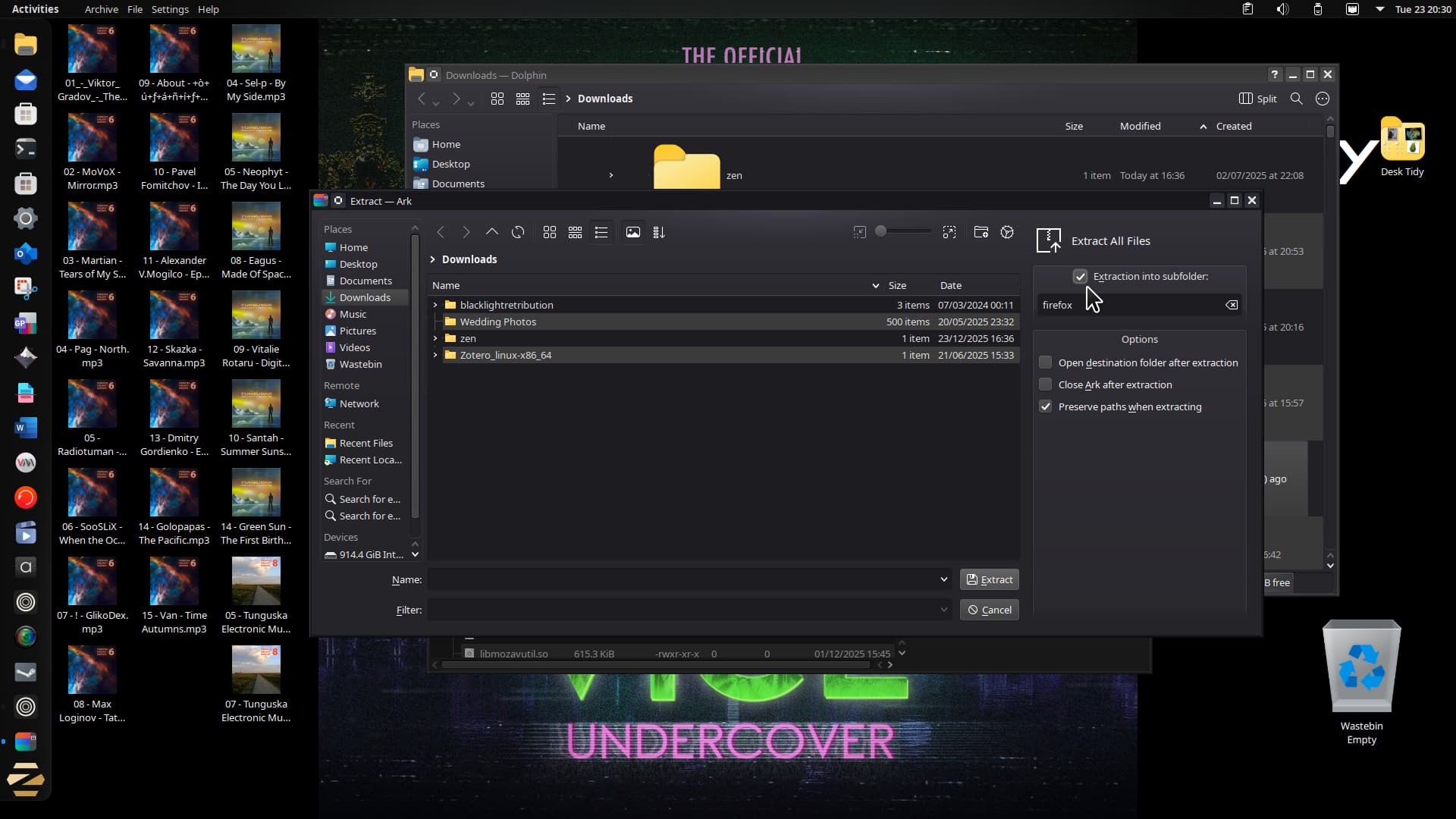Uncheck Extraction into subfolder

pos(1081,277)
